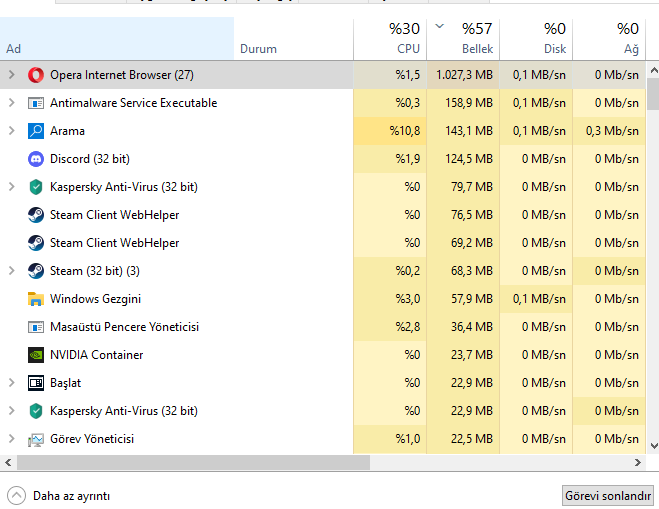Viewport: 659px width, 509px height.
Task: Click the Discord app icon
Action: [36, 159]
